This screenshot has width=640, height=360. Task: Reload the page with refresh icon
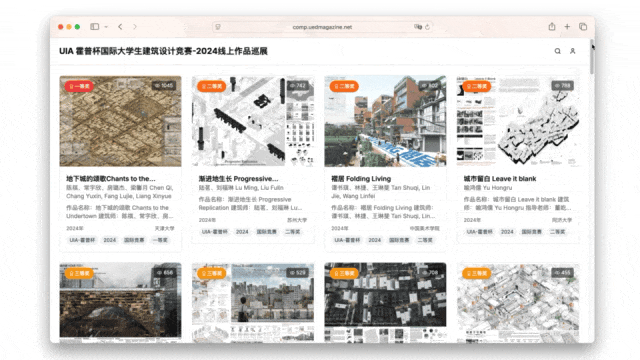[x=427, y=27]
